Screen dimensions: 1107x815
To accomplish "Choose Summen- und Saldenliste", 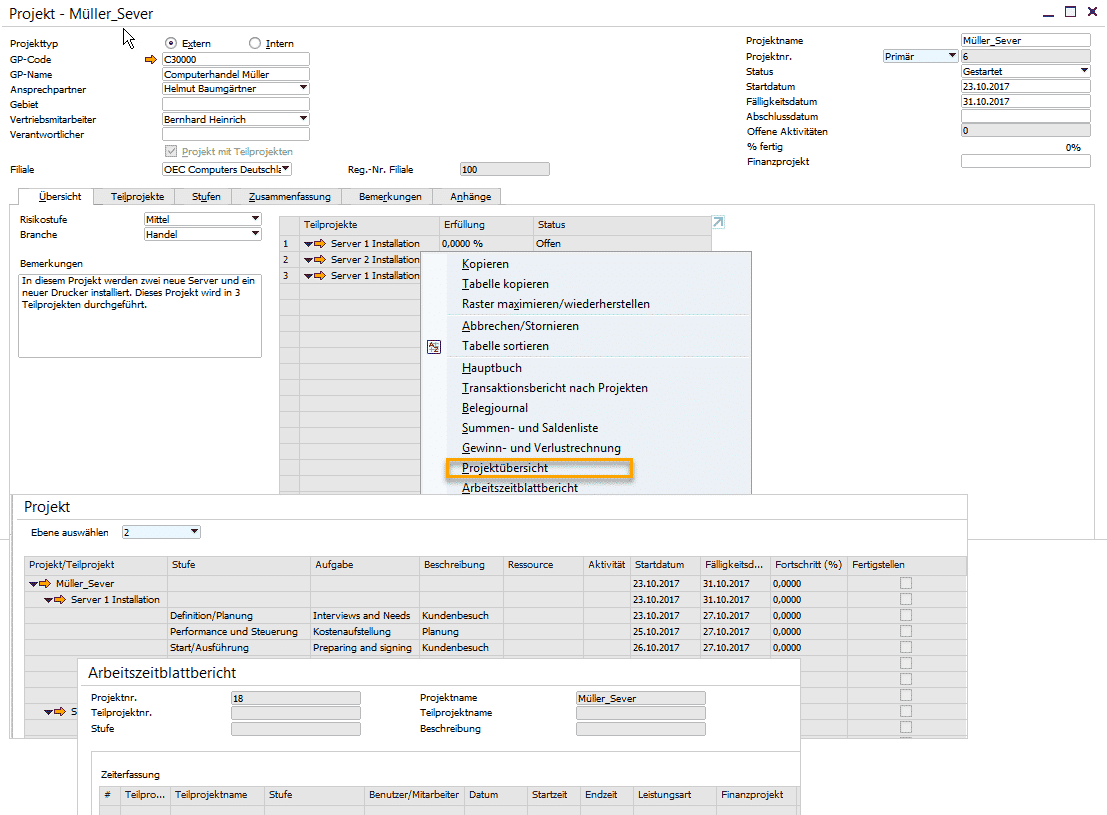I will [x=529, y=428].
